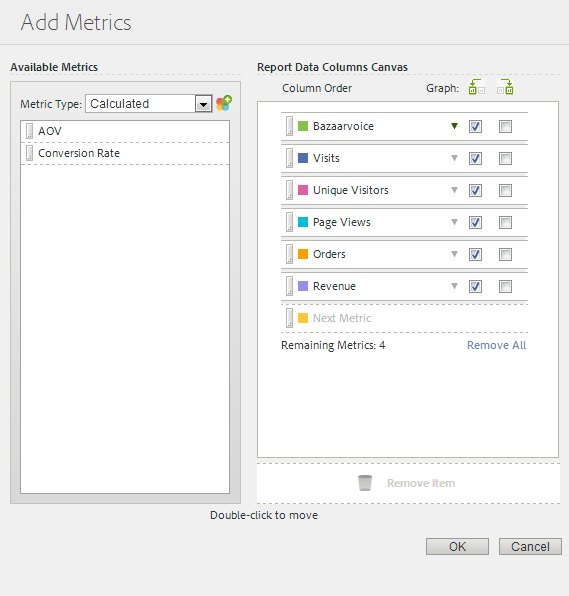Screen dimensions: 569x596
Task: Click the Remove All link
Action: [x=496, y=345]
